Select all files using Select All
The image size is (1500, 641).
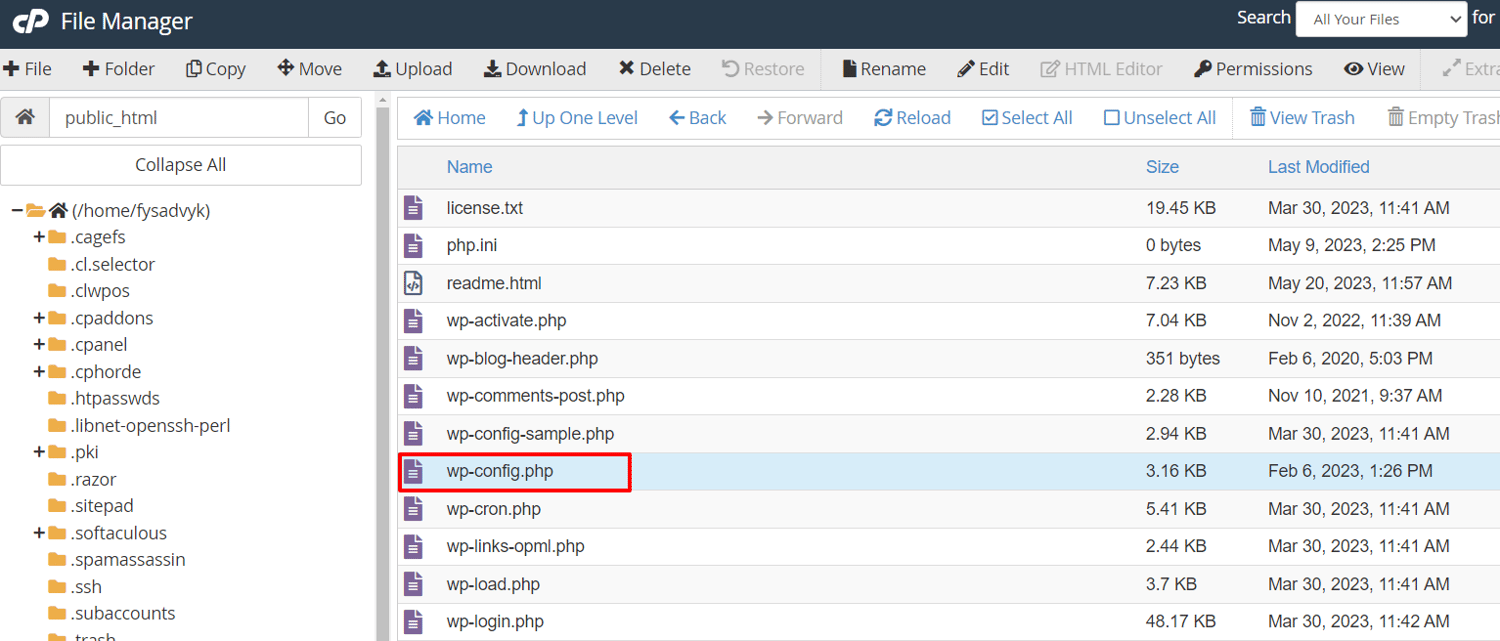pyautogui.click(x=1026, y=117)
